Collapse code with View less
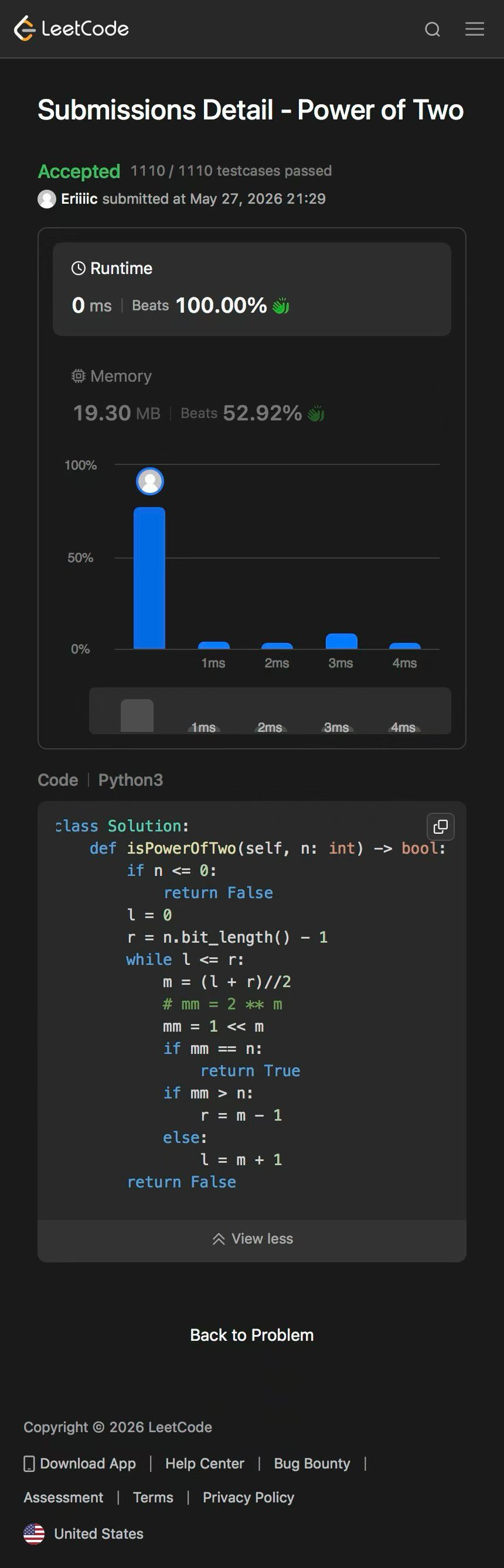504x1568 pixels. tap(251, 1238)
